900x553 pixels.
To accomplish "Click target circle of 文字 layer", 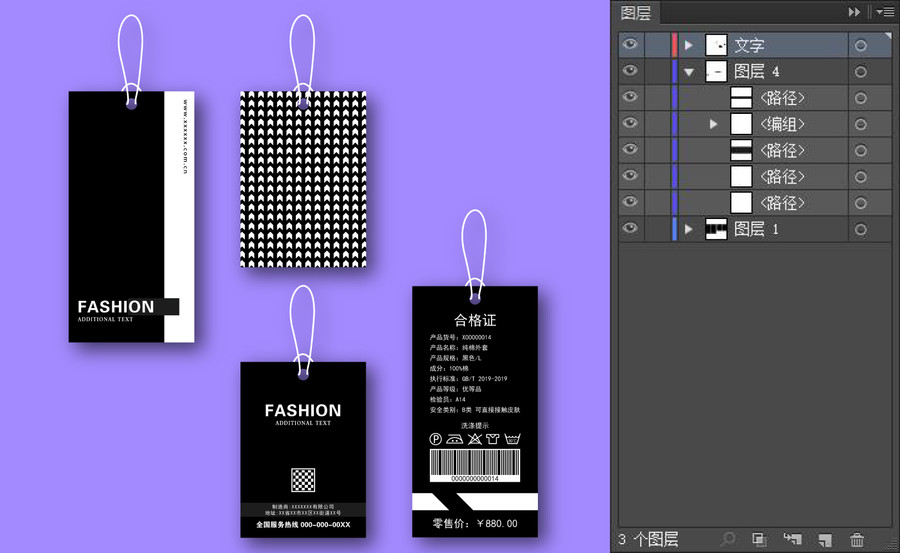I will (860, 45).
